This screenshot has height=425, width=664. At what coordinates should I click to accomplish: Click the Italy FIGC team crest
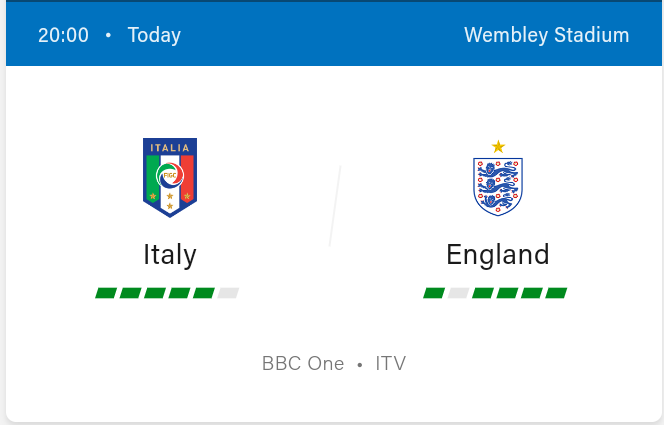[170, 178]
